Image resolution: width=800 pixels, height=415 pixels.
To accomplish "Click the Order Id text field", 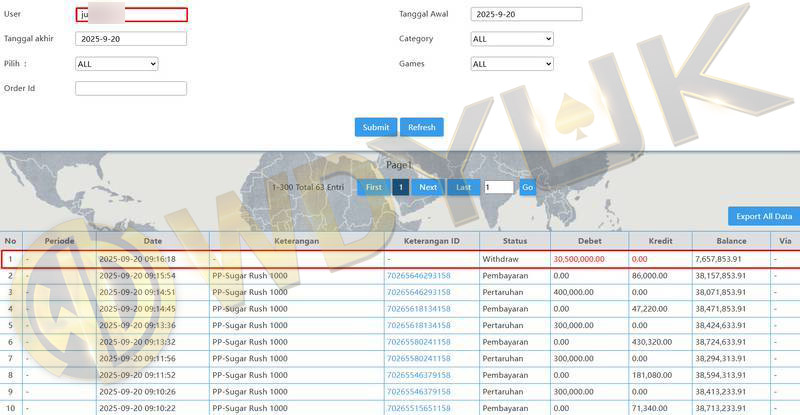I will tap(131, 88).
